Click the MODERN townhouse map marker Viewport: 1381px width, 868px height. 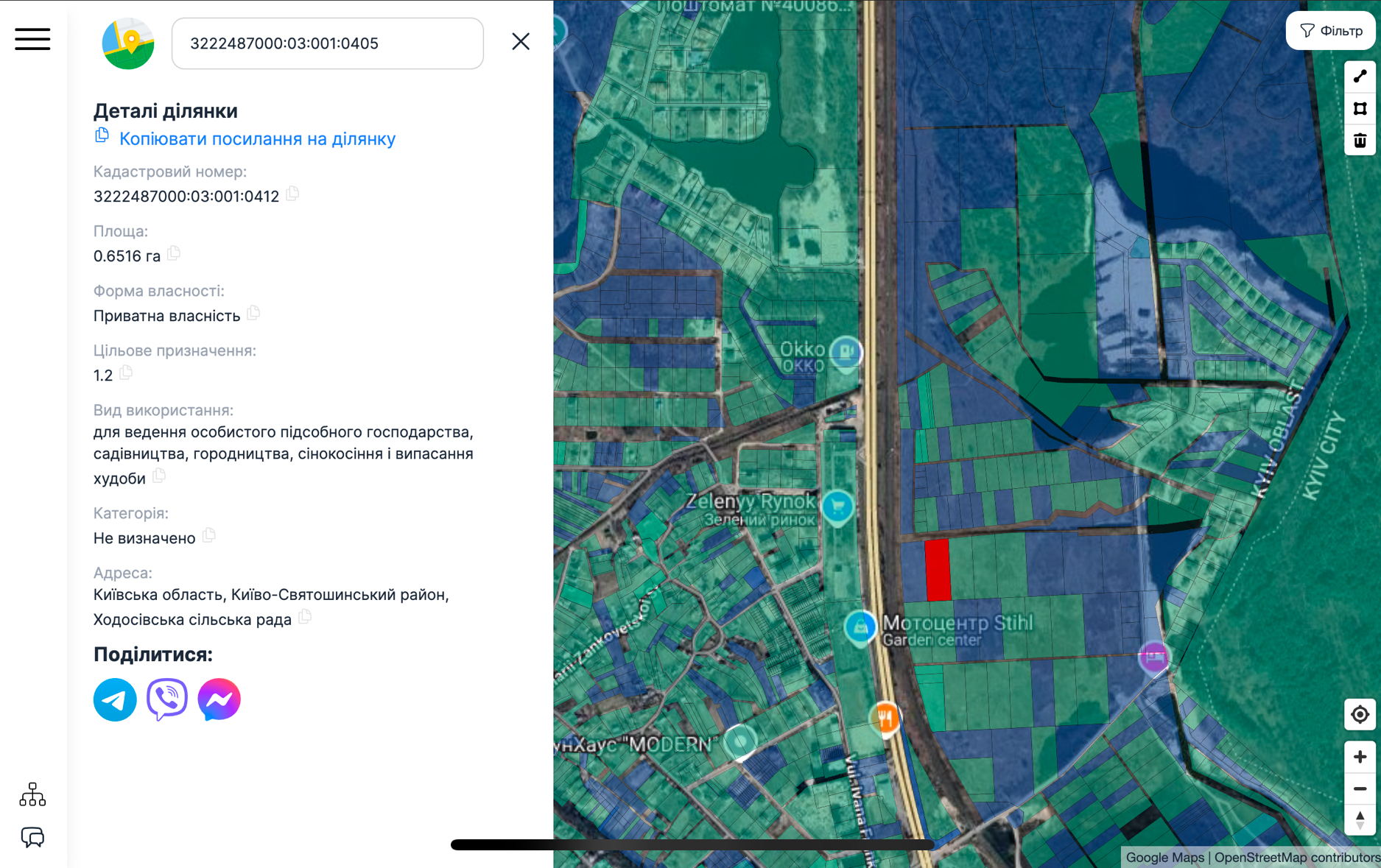[x=740, y=741]
